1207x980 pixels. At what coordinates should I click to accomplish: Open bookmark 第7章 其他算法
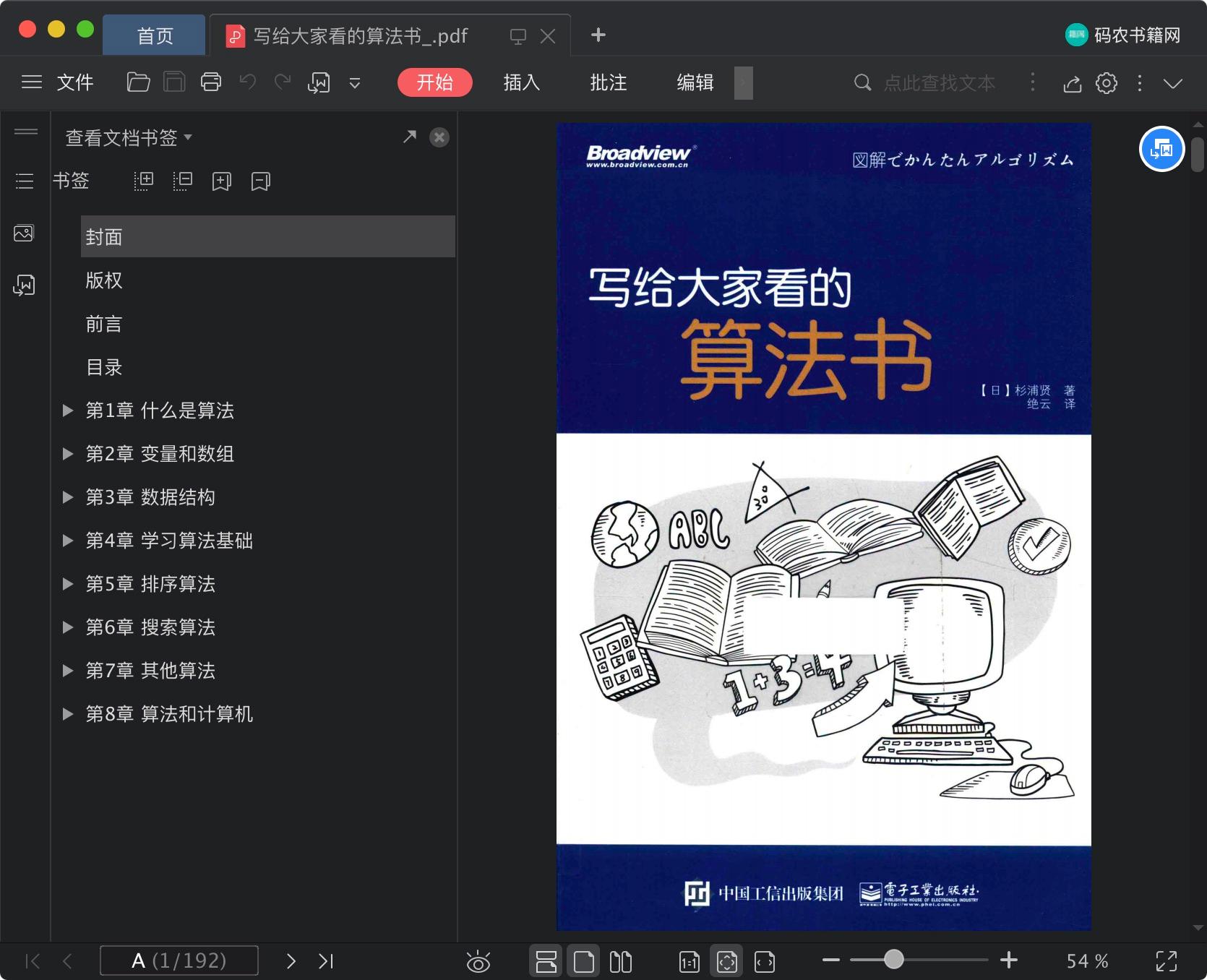tap(150, 671)
